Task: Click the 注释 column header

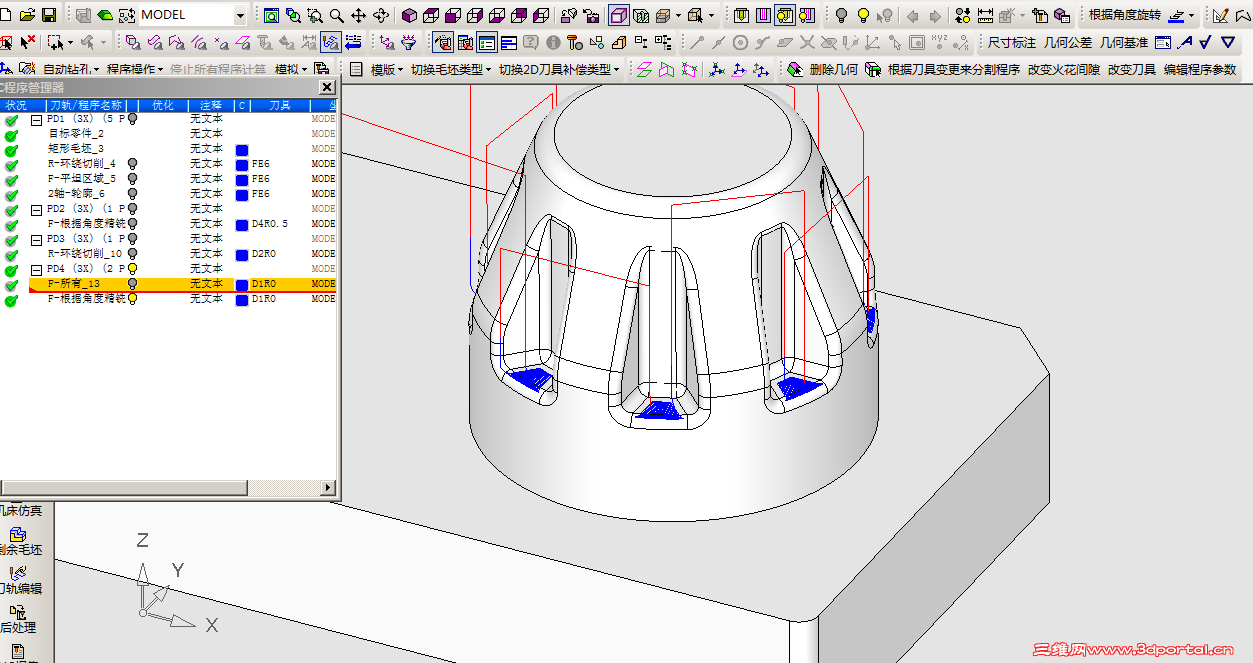Action: click(210, 105)
